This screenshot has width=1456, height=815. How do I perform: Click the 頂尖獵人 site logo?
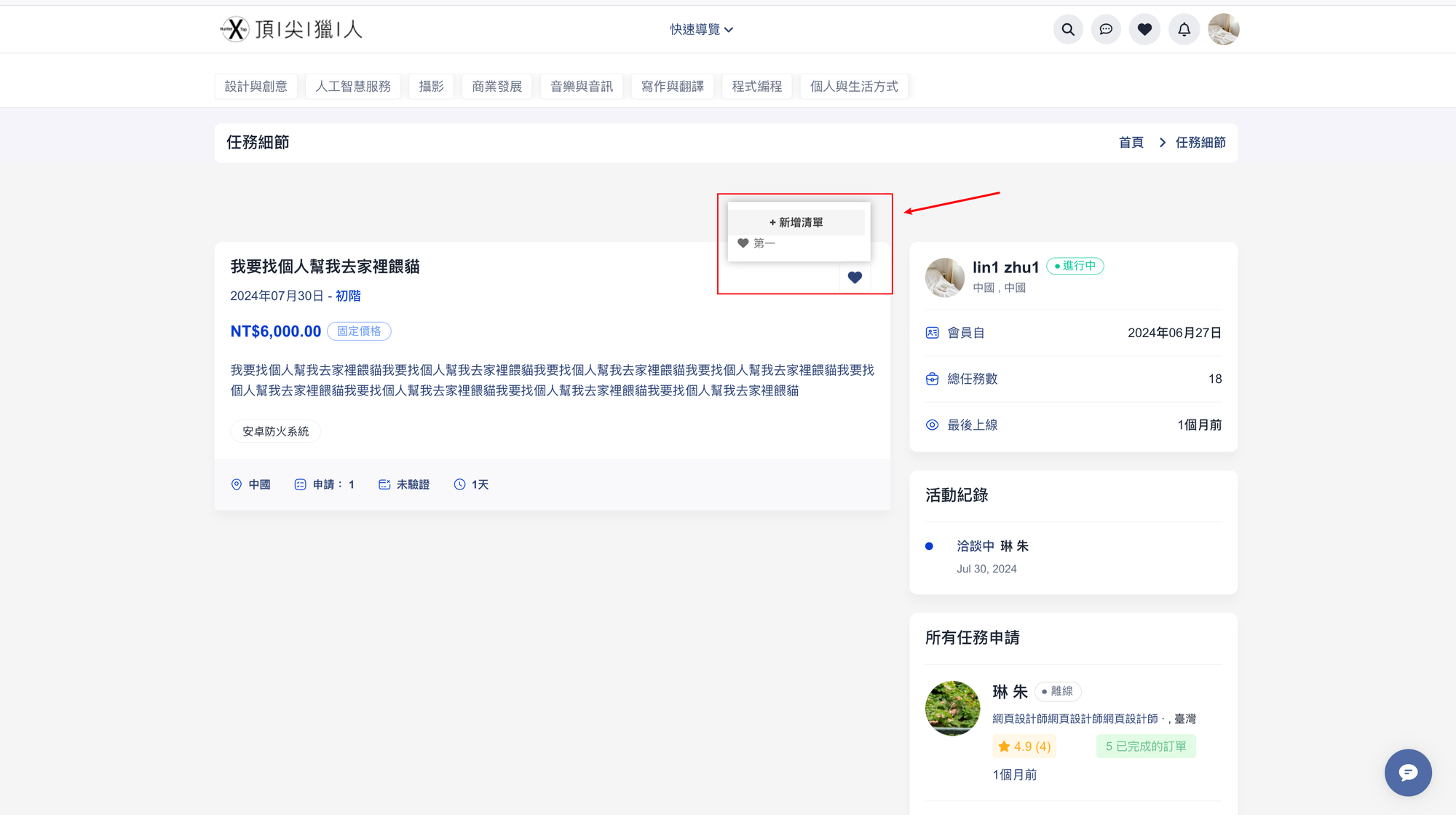pos(291,29)
